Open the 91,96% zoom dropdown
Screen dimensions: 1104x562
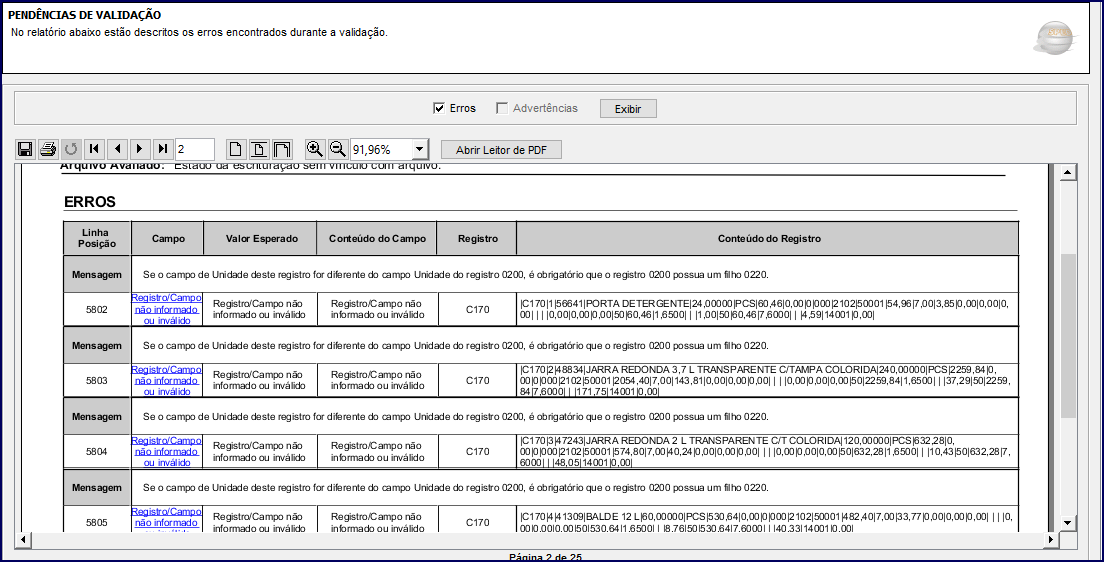point(420,149)
